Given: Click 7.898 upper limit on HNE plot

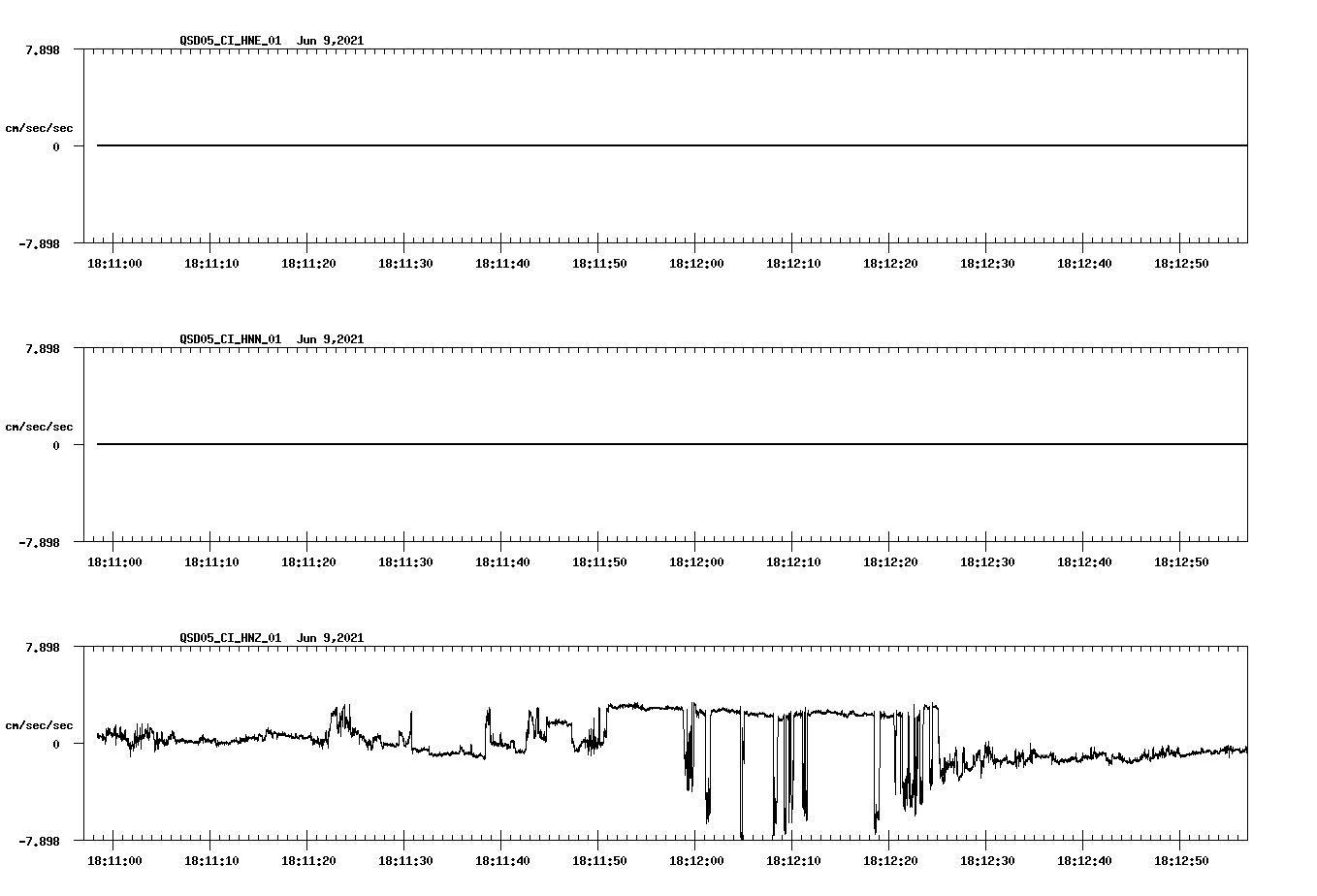Looking at the screenshot, I should click(43, 49).
